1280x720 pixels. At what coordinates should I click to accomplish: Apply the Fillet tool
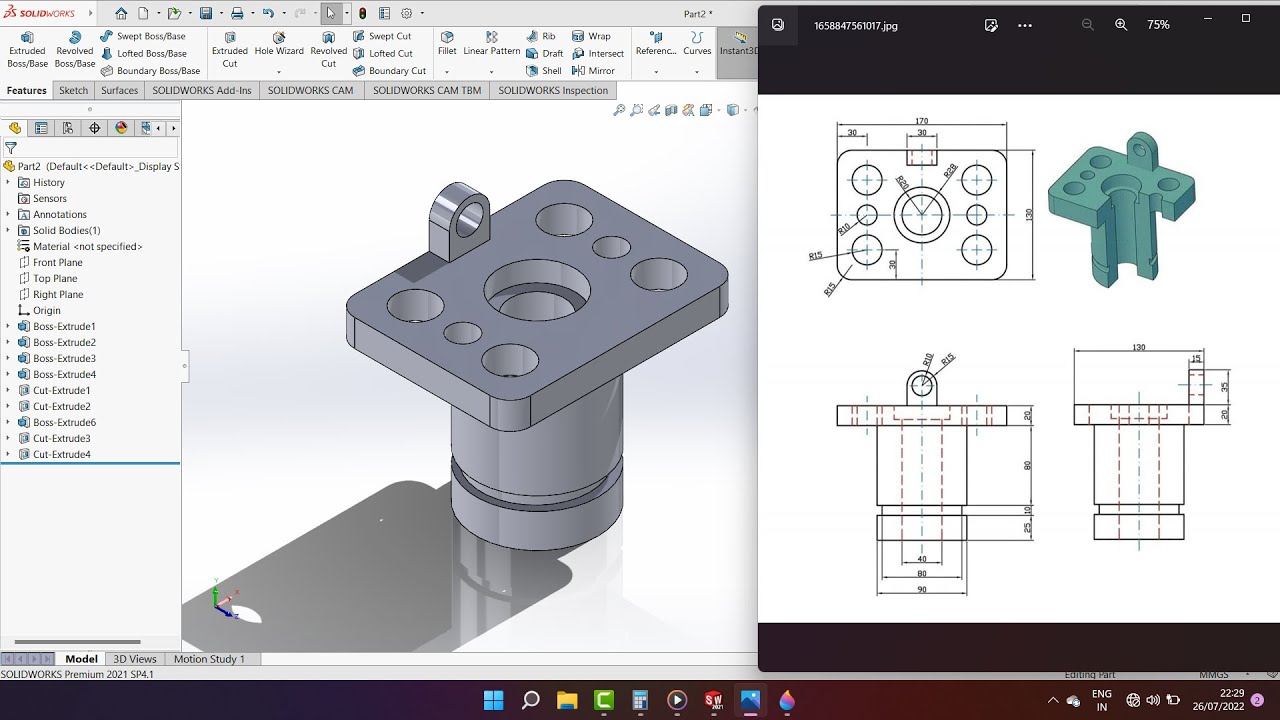click(x=447, y=44)
